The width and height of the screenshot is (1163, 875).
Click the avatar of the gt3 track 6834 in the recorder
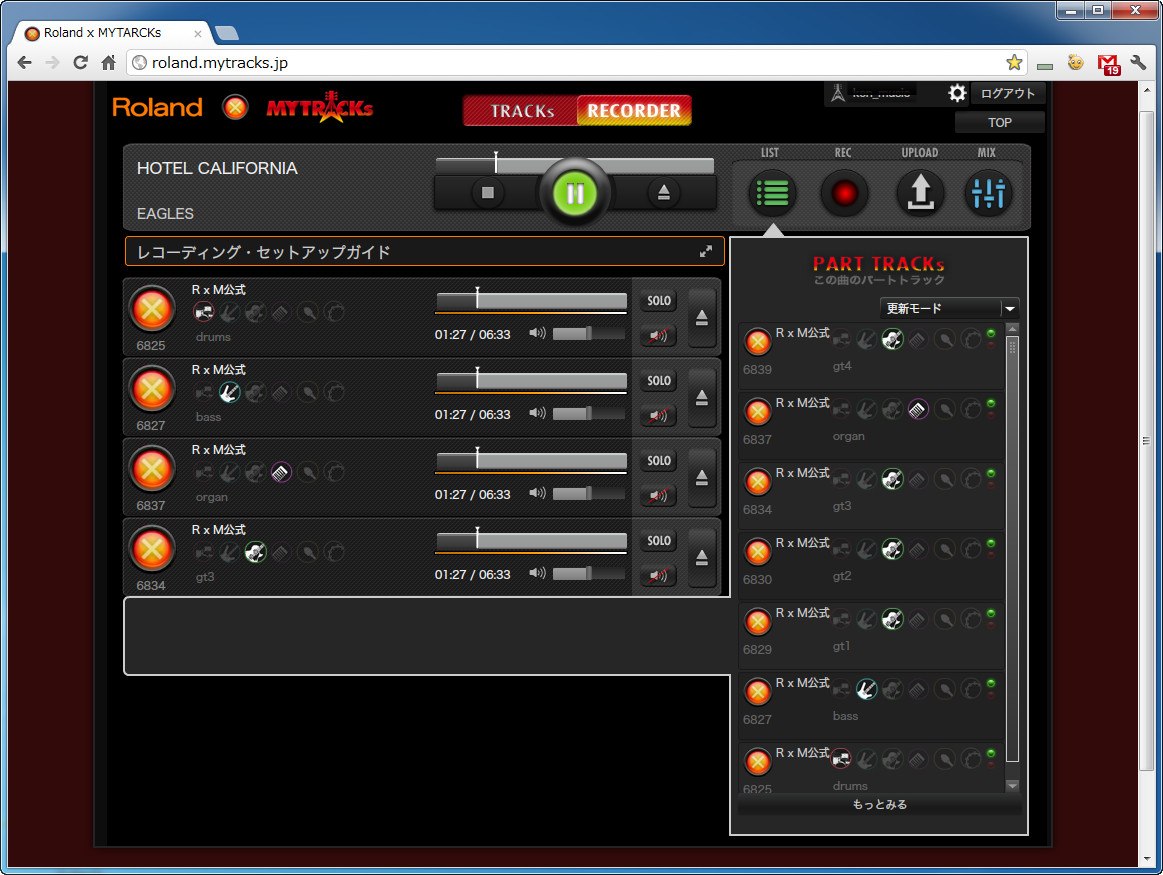click(152, 549)
